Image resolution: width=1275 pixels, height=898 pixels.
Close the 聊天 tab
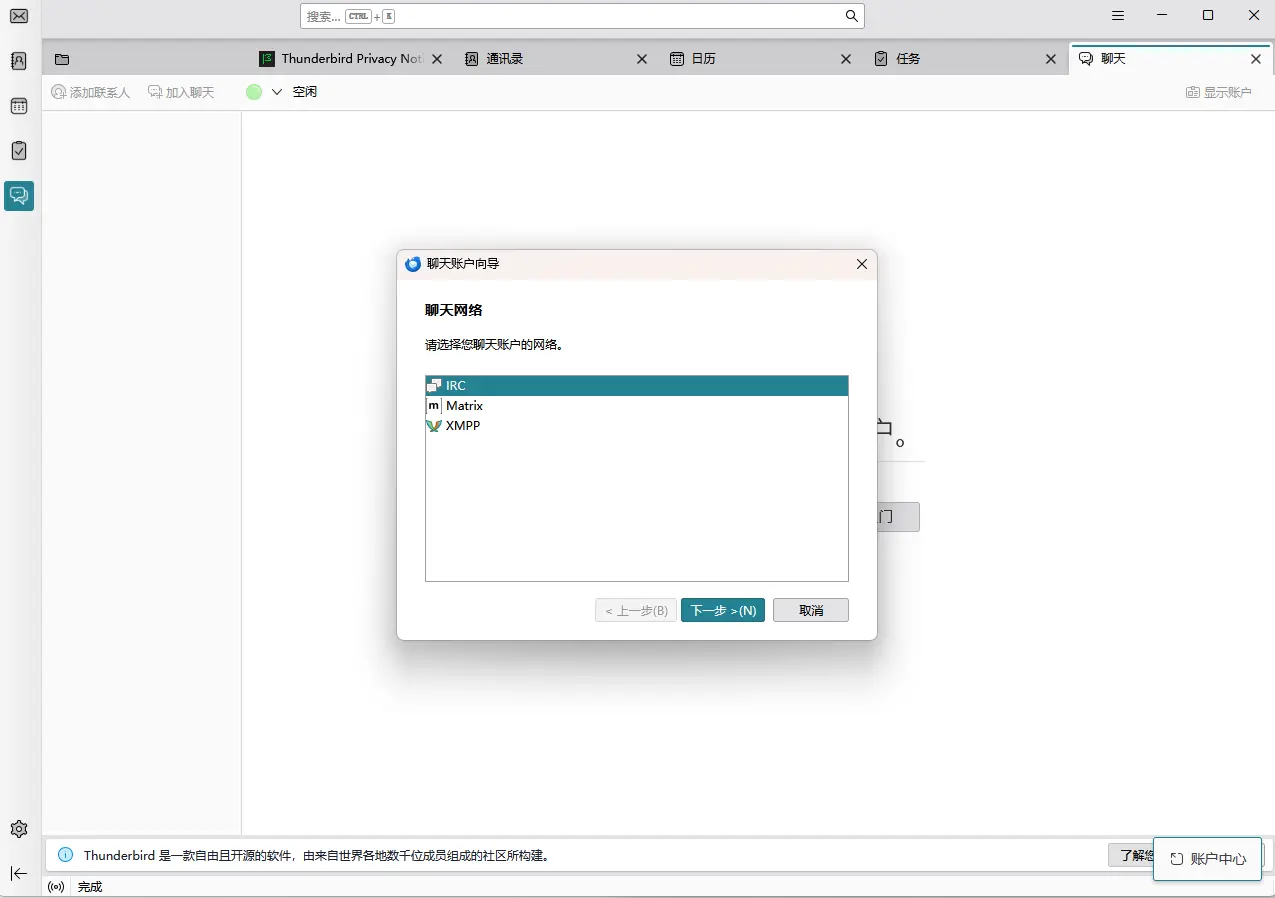pyautogui.click(x=1256, y=59)
